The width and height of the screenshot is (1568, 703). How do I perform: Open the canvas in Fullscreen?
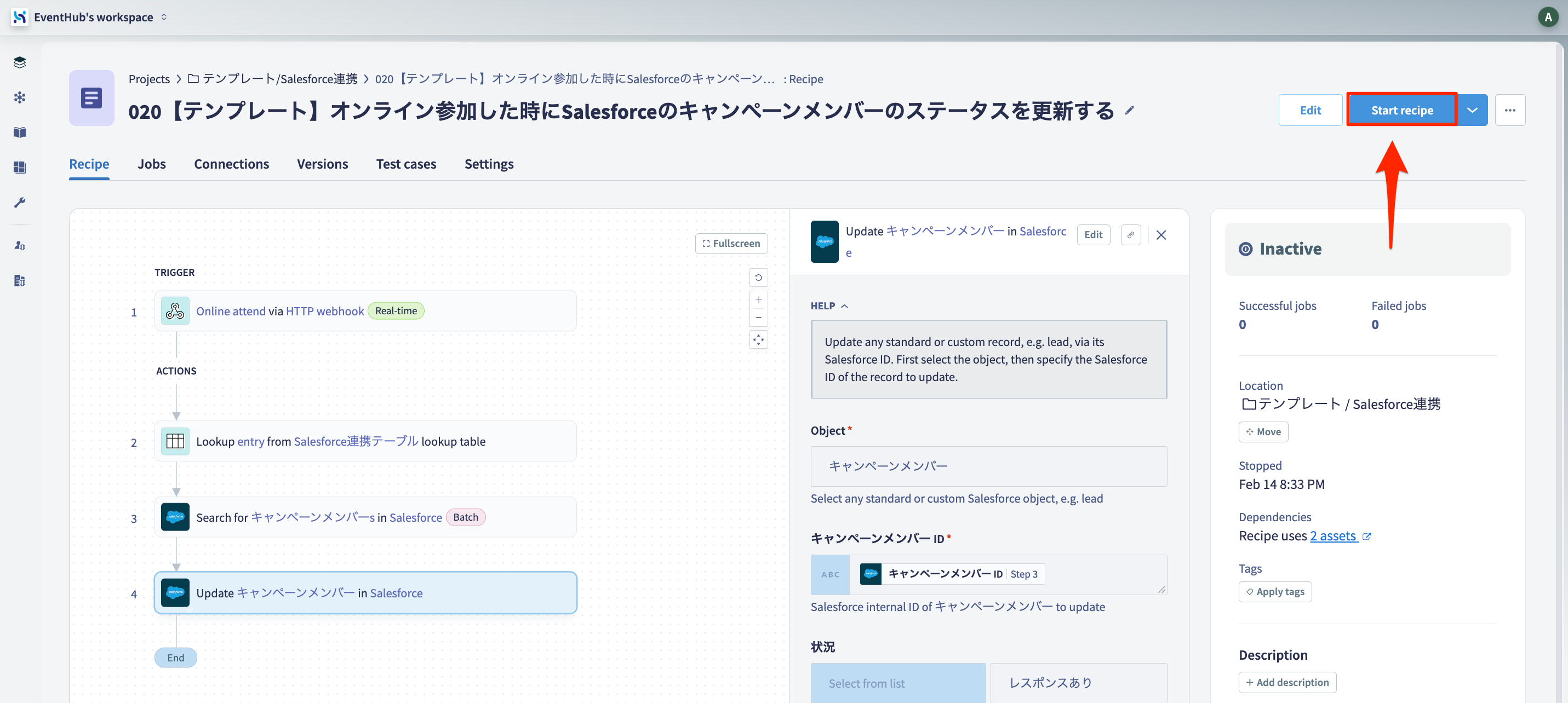click(731, 243)
